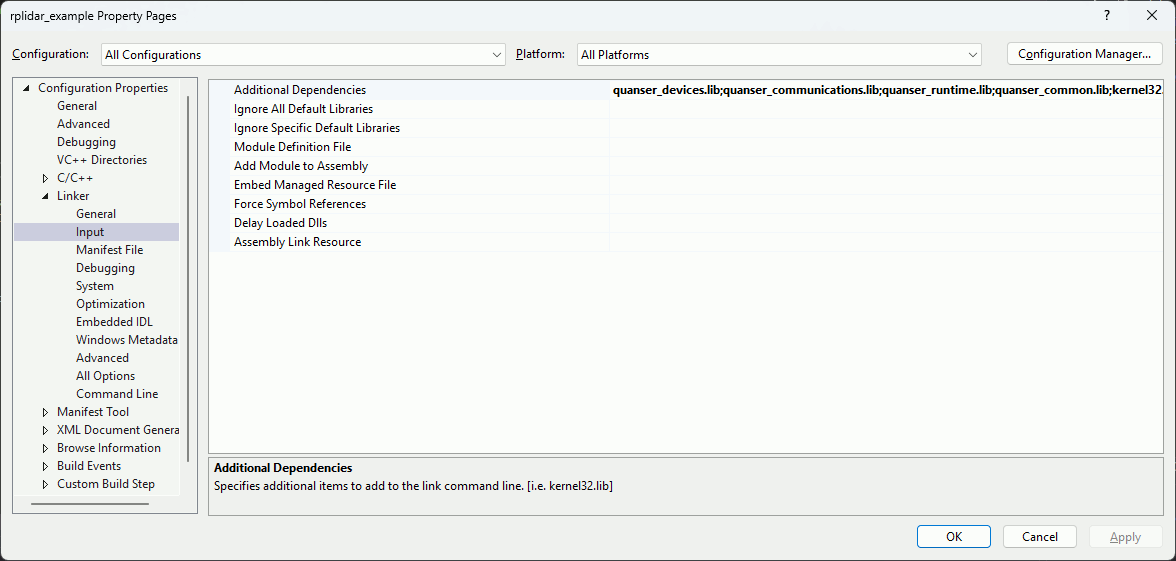Click the Help question mark icon
The width and height of the screenshot is (1176, 561).
click(x=1107, y=16)
